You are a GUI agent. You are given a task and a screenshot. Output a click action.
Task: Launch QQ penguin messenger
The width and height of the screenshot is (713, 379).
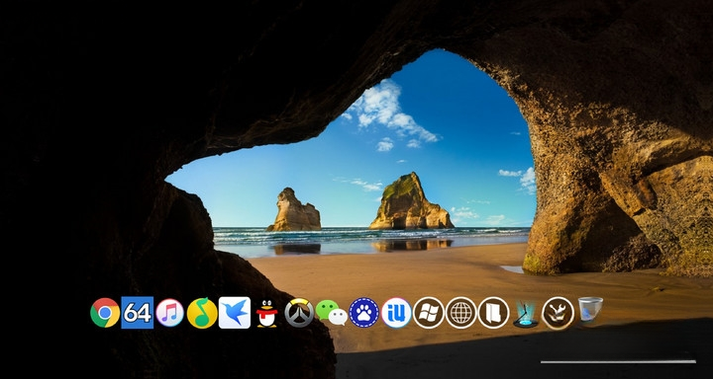267,313
